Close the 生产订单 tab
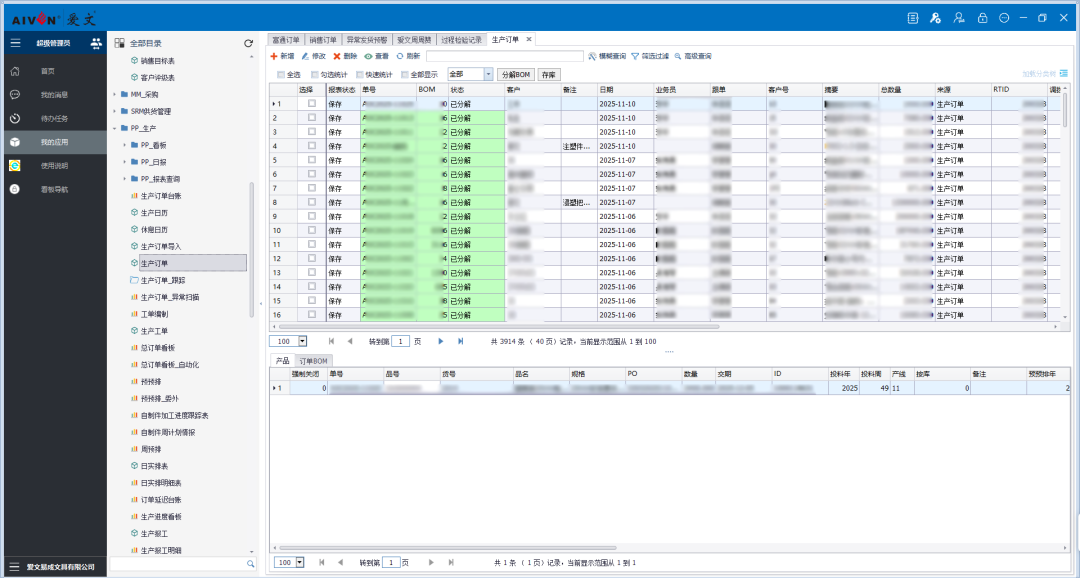The image size is (1080, 578). pos(529,39)
